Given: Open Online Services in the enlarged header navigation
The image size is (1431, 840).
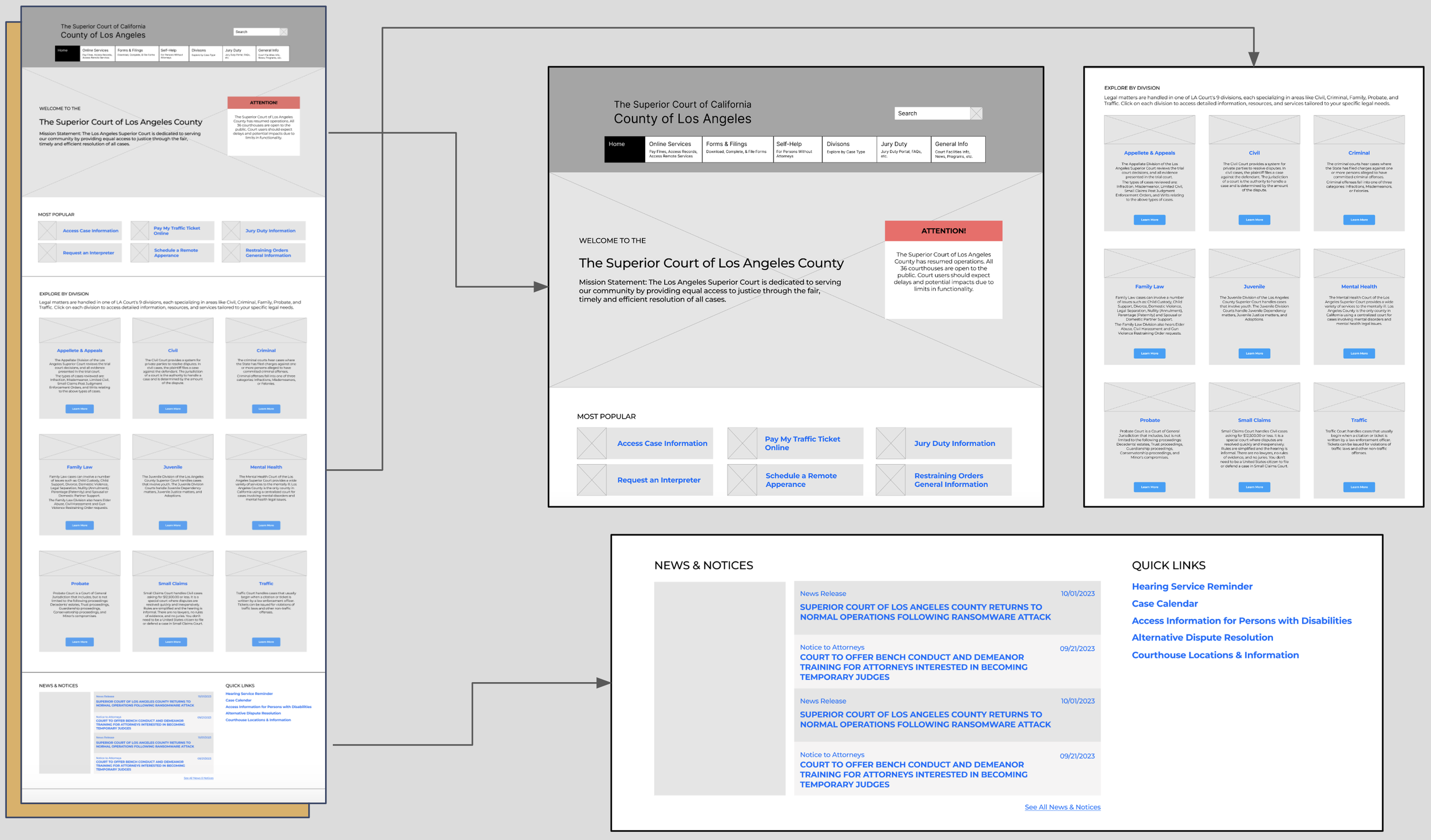Looking at the screenshot, I should [x=673, y=149].
